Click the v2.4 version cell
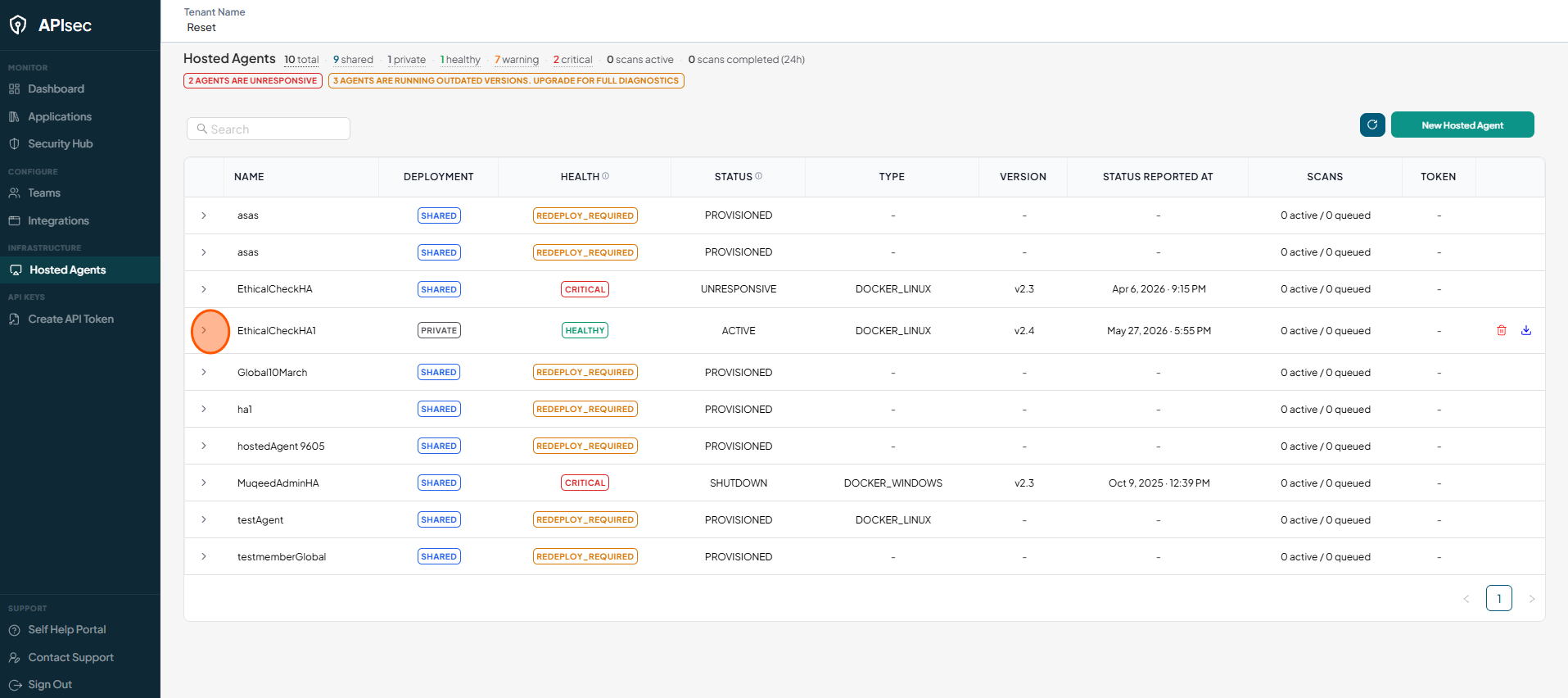 coord(1024,331)
